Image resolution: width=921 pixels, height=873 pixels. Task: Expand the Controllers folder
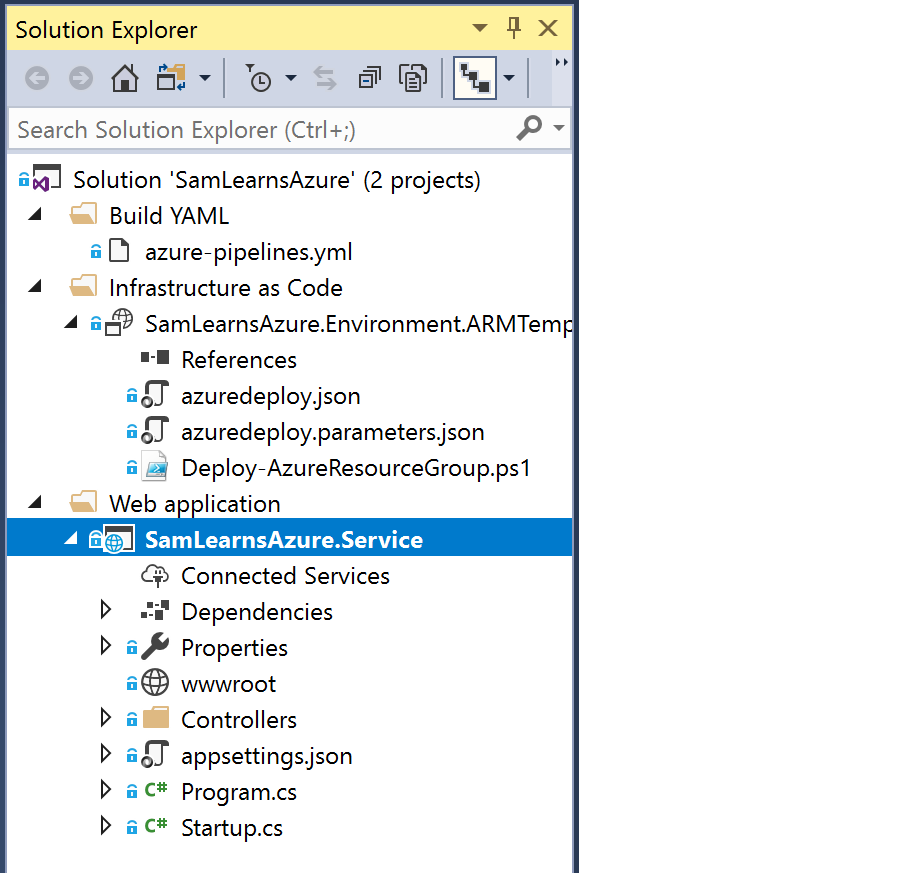tap(106, 719)
